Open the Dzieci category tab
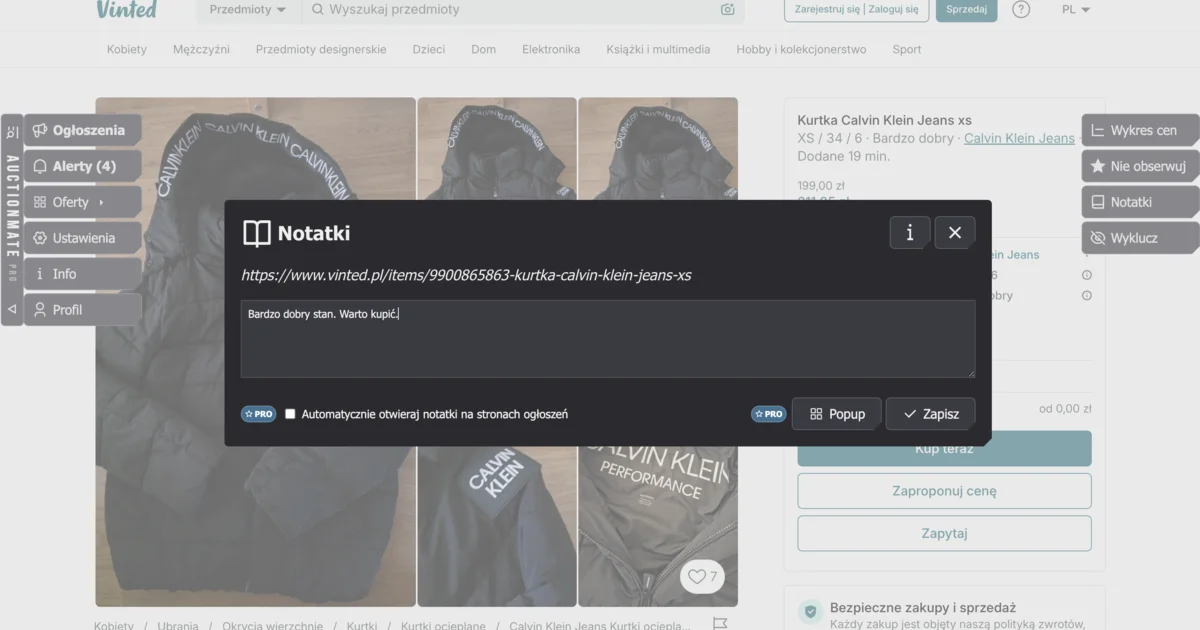The height and width of the screenshot is (630, 1200). click(x=429, y=49)
